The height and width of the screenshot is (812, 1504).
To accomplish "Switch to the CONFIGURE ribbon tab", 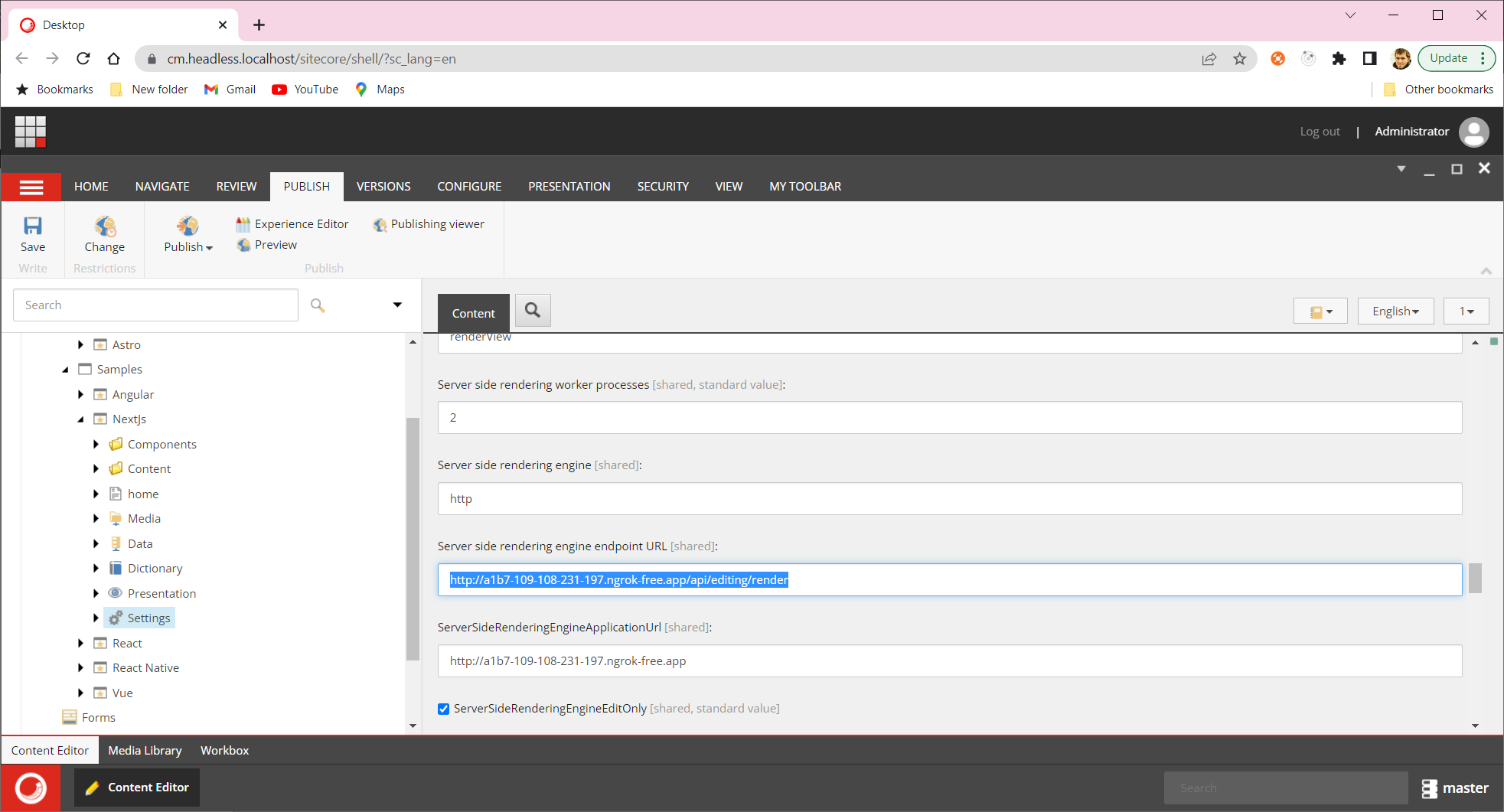I will click(x=469, y=186).
